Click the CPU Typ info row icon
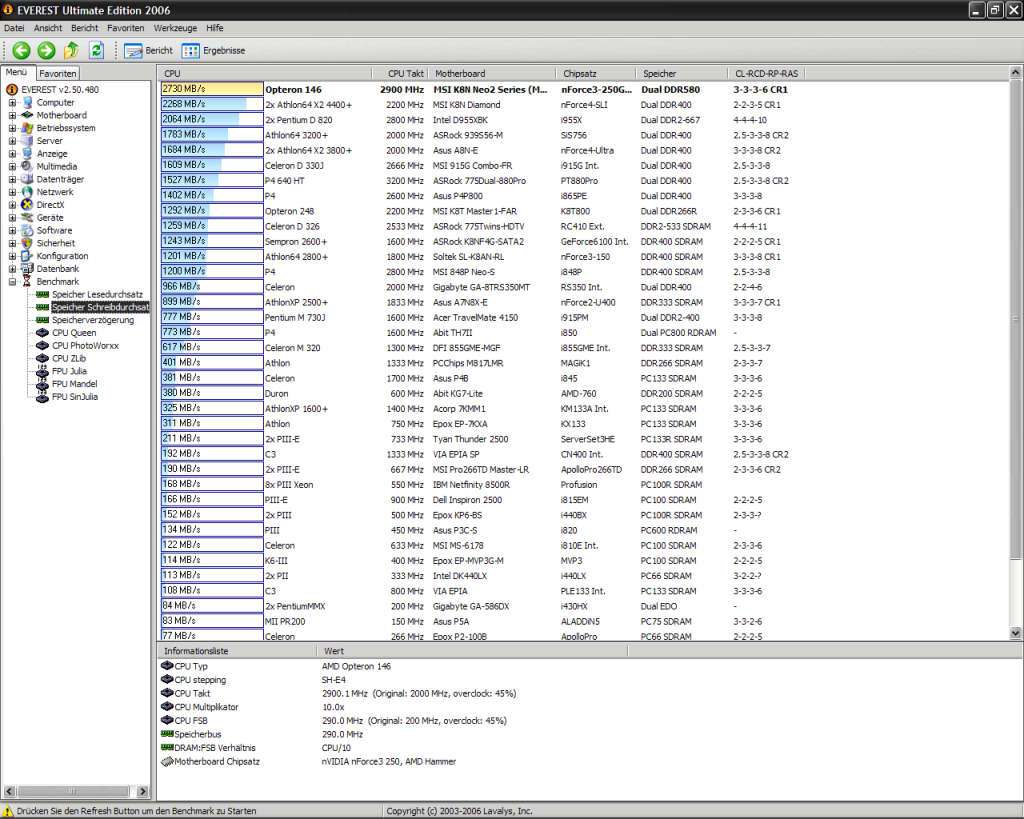The height and width of the screenshot is (819, 1024). tap(167, 666)
